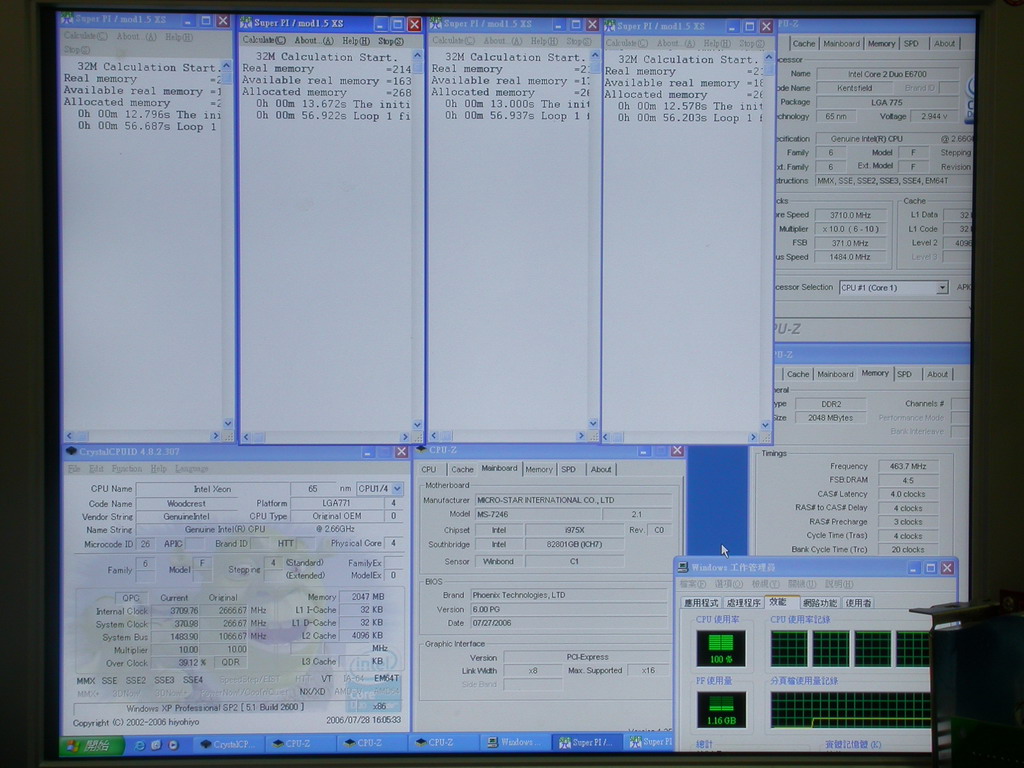Open Memory tab in CPU-Z Mainboard window
This screenshot has width=1024, height=768.
(539, 470)
